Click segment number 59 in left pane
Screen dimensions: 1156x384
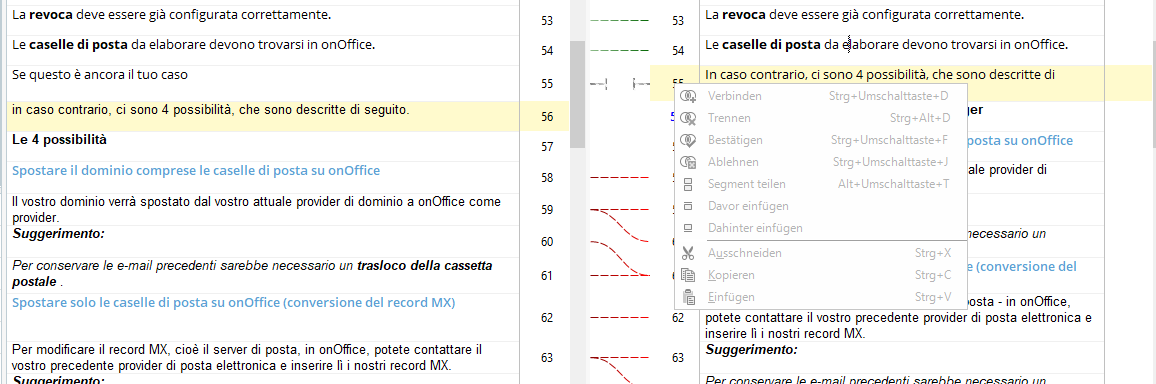tap(547, 210)
